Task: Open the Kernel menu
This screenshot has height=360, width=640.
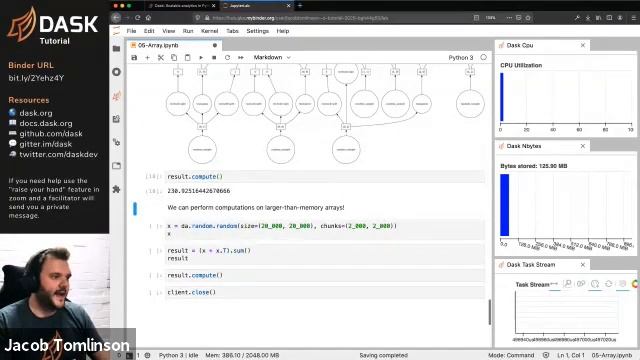Action: [210, 31]
